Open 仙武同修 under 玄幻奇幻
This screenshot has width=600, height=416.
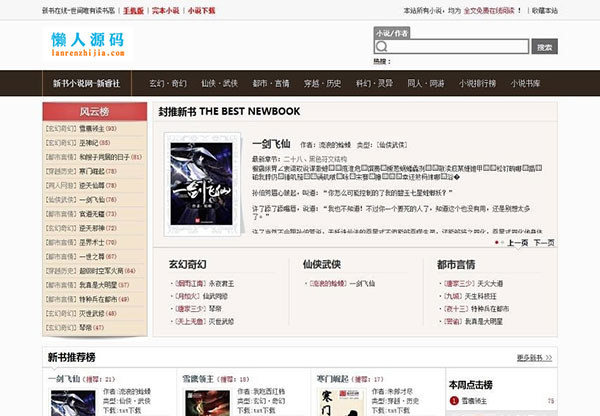click(x=215, y=296)
